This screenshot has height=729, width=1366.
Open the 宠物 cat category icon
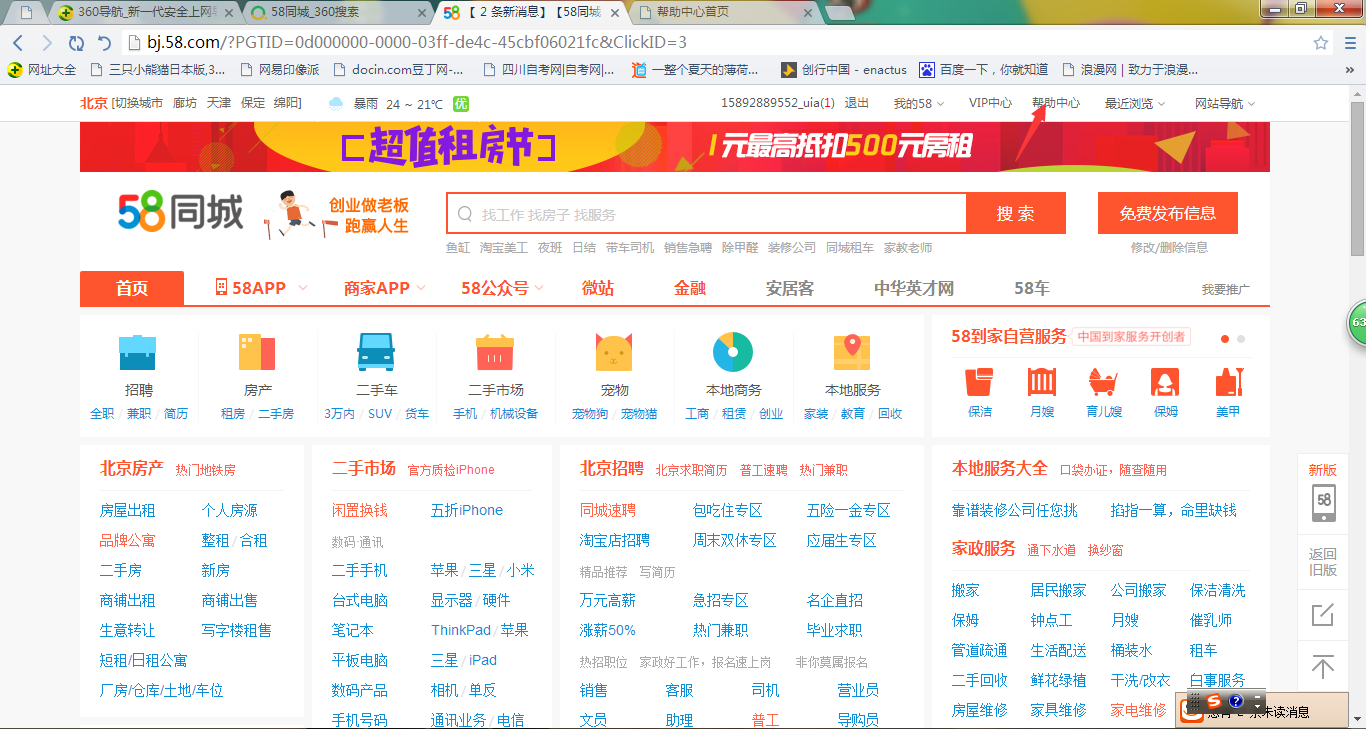(614, 353)
